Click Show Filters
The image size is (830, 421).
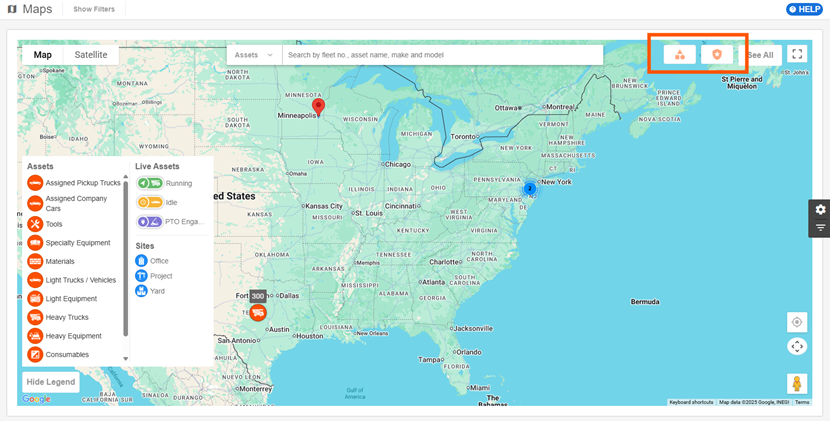click(x=94, y=9)
